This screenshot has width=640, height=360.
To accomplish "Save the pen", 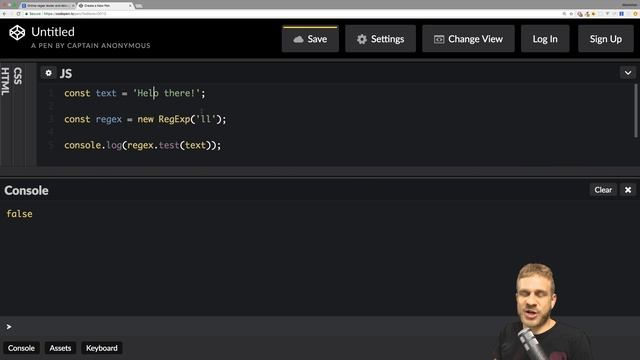I will 310,39.
